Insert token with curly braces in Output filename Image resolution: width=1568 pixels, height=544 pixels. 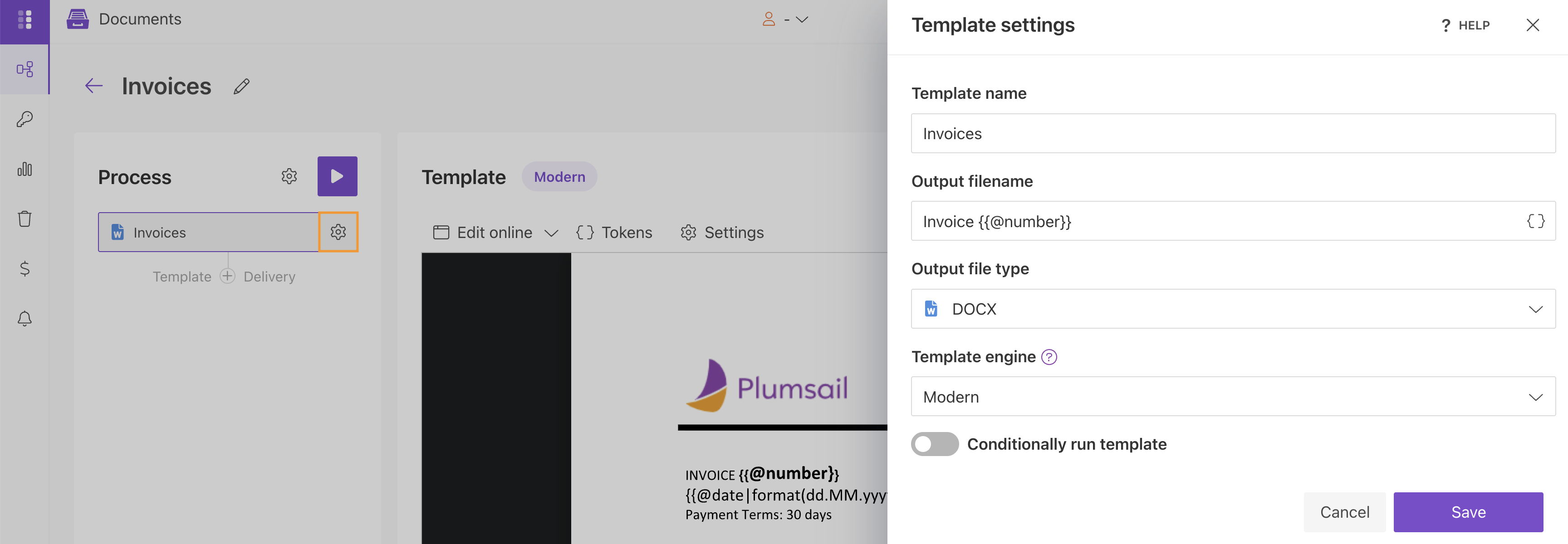pyautogui.click(x=1536, y=221)
